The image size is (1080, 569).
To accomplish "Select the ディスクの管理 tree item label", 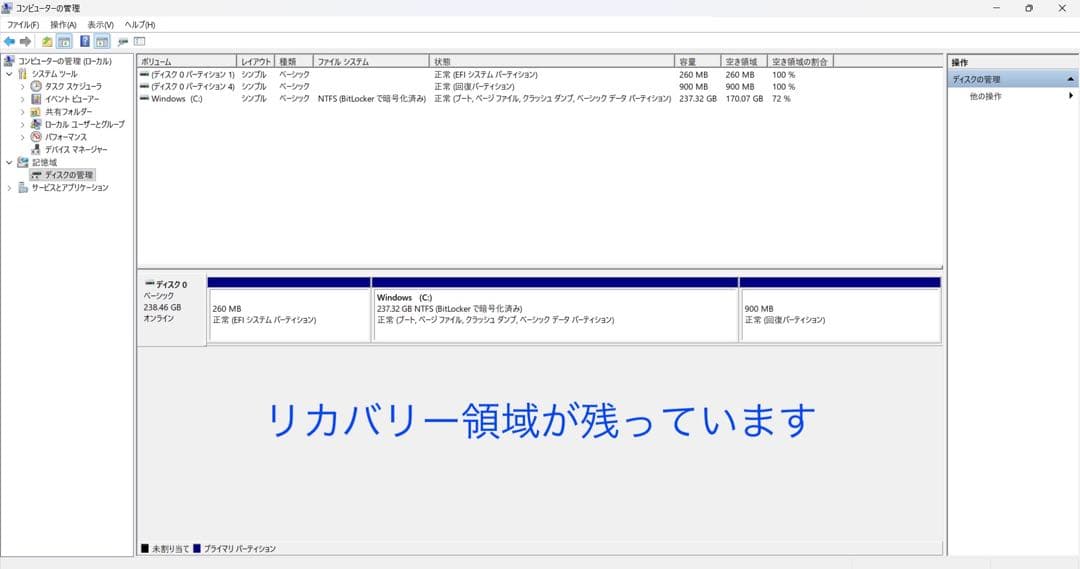I will [x=69, y=175].
